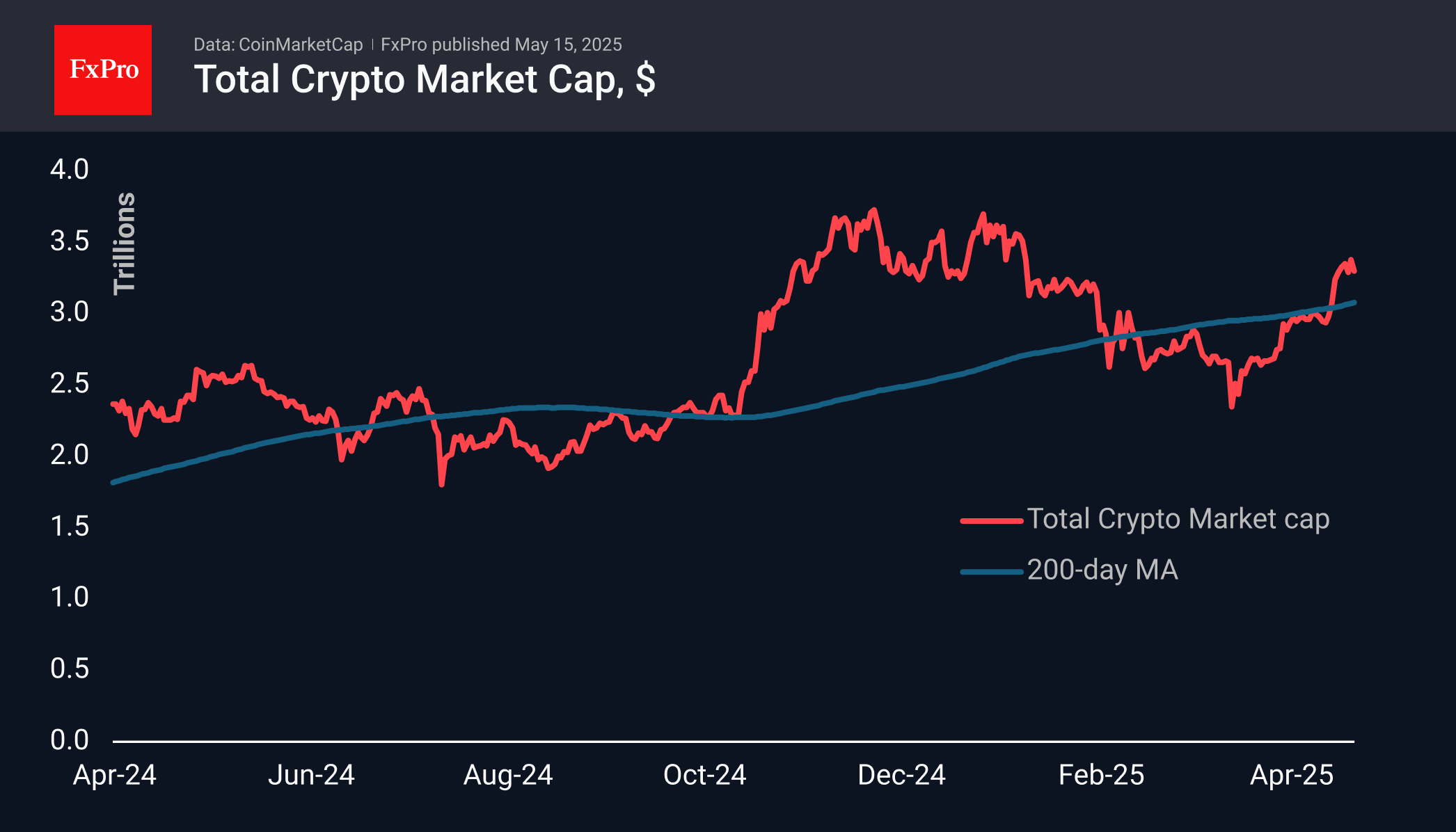The image size is (1456, 832).
Task: Select the Oct-24 x-axis label
Action: click(704, 775)
